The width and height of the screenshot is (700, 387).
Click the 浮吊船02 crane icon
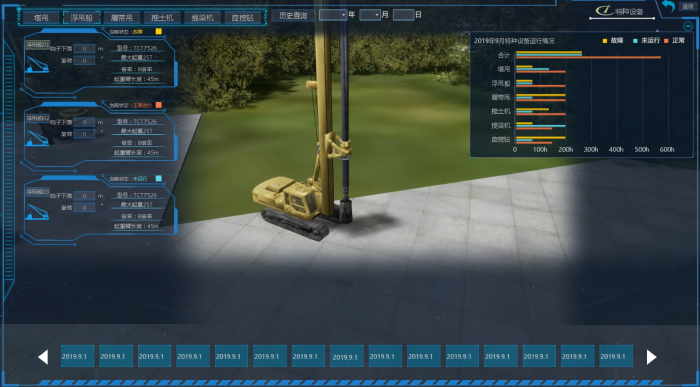(37, 138)
